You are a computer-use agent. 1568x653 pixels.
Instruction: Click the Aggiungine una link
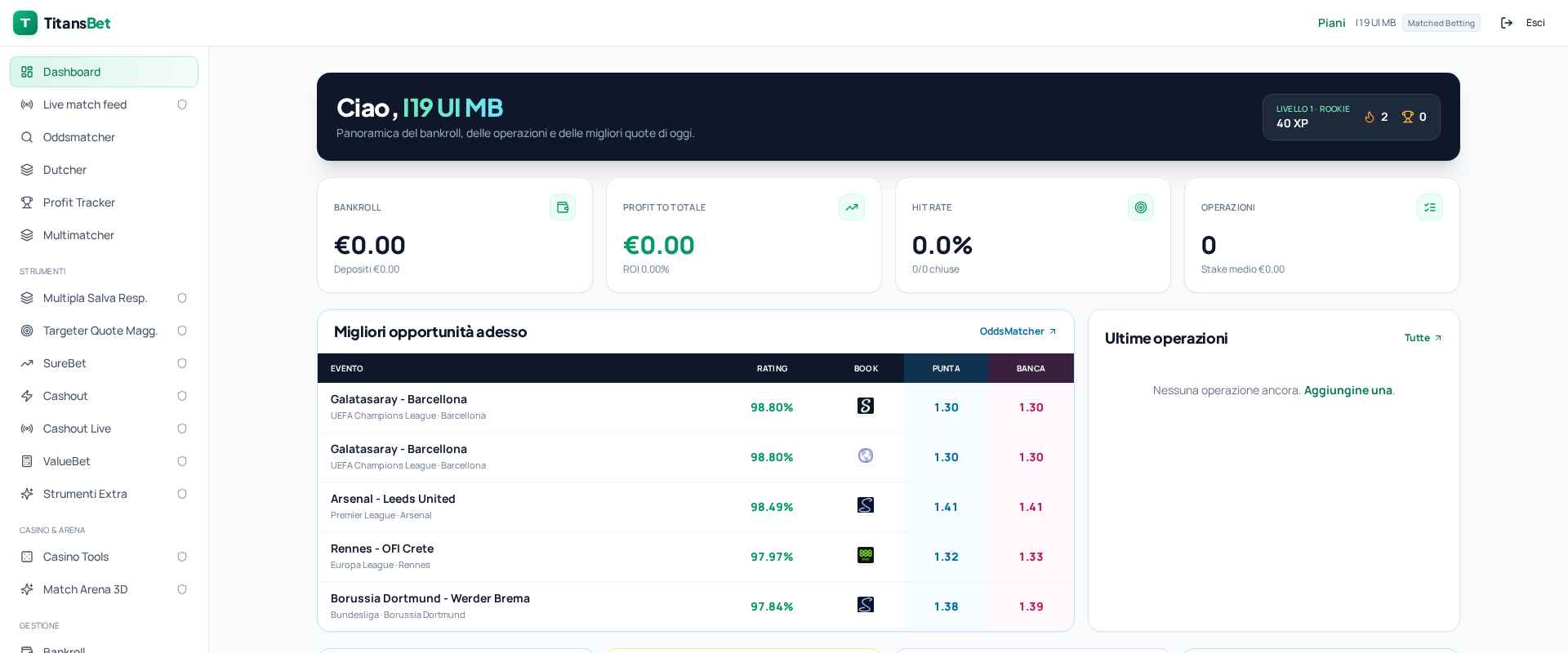1347,390
